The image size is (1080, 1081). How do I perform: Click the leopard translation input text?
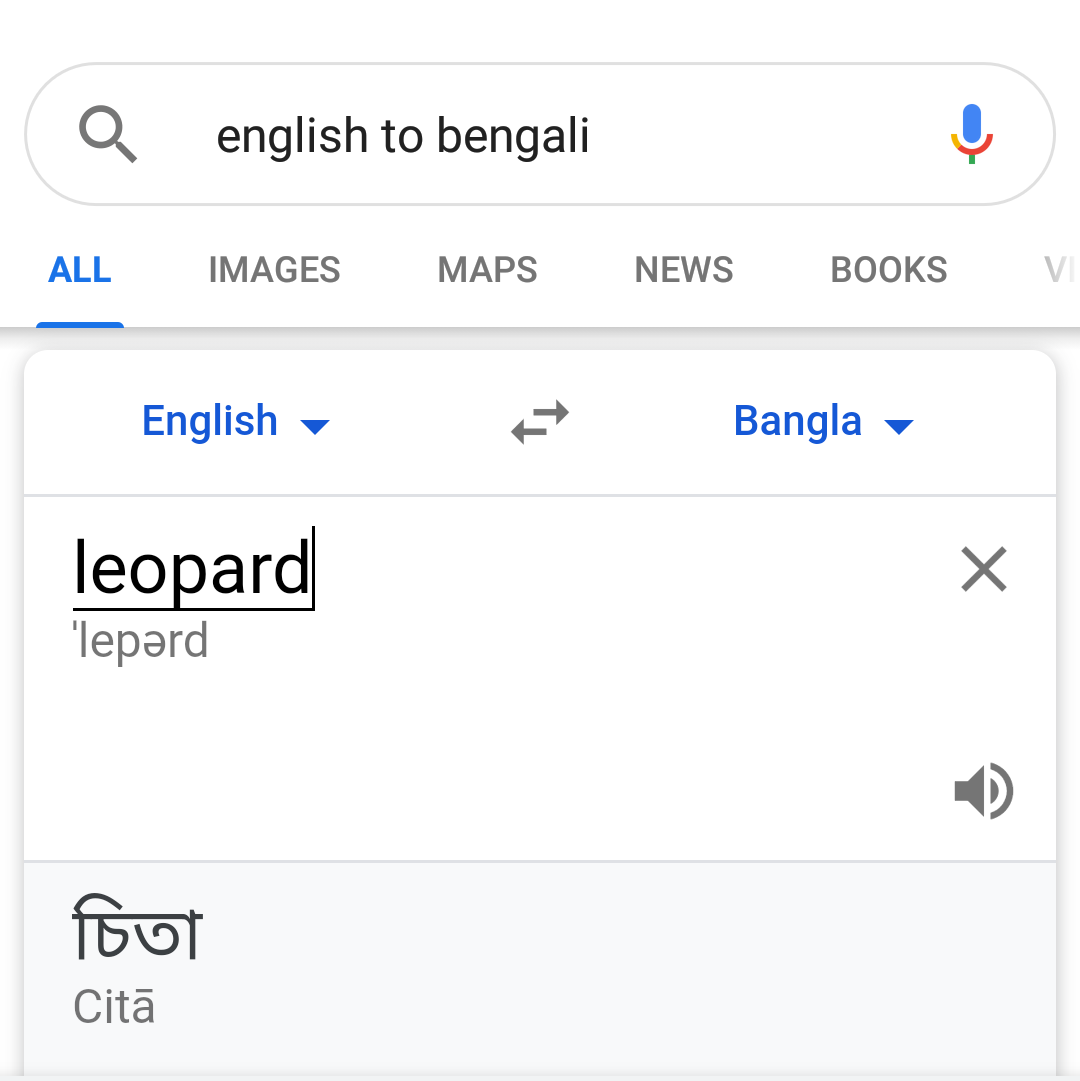[192, 568]
